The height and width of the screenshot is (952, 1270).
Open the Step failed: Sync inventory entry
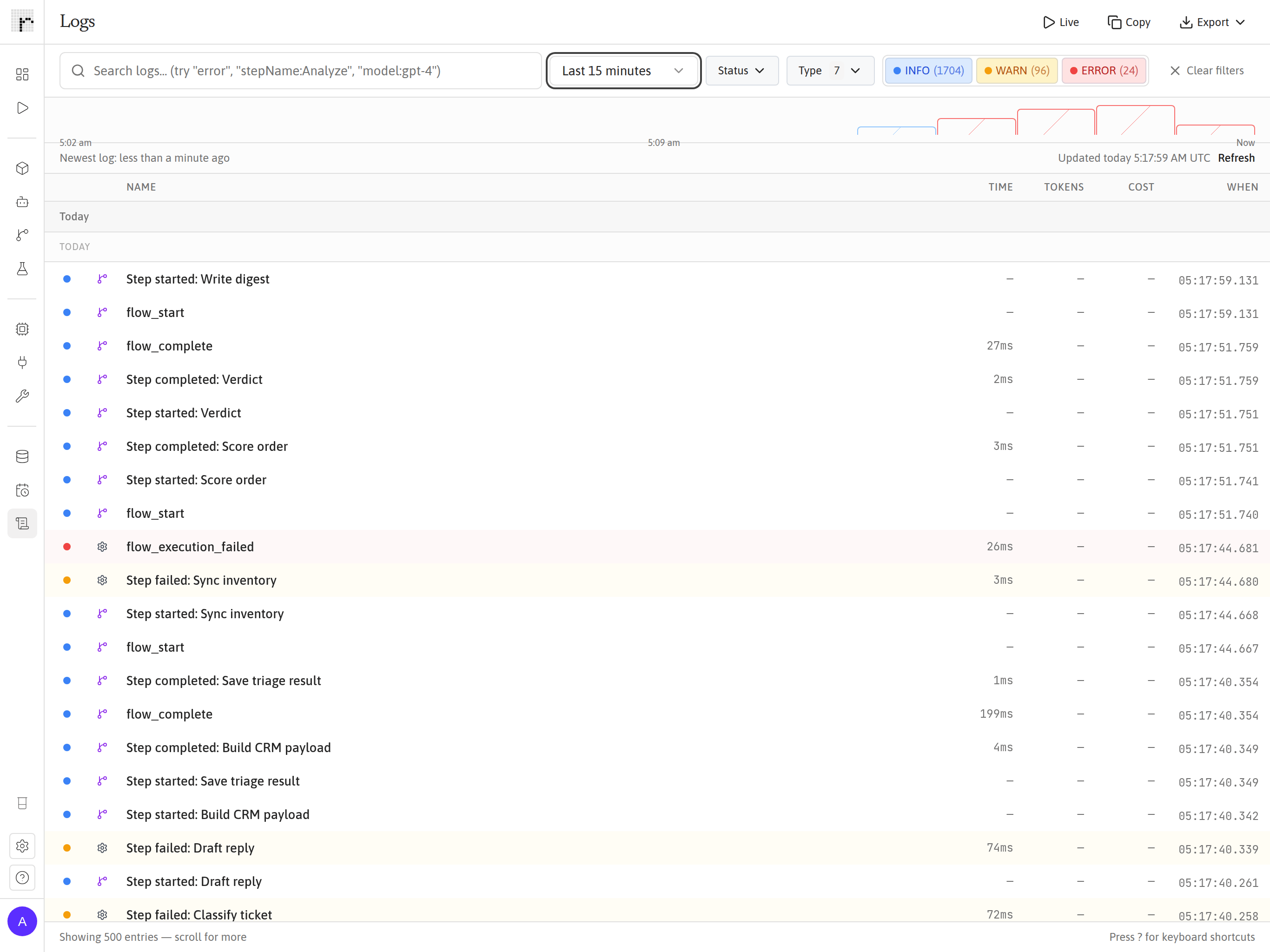(x=657, y=580)
